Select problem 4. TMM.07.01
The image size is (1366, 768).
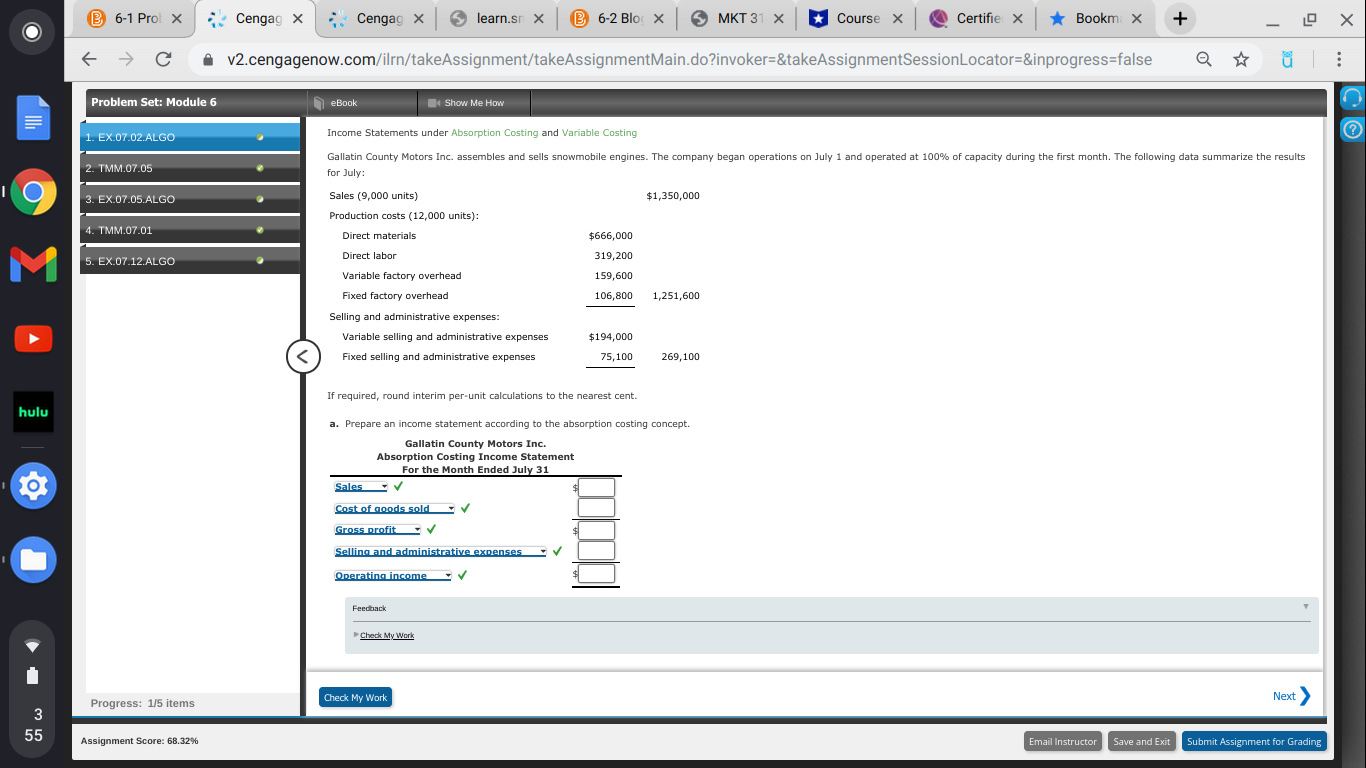point(190,230)
